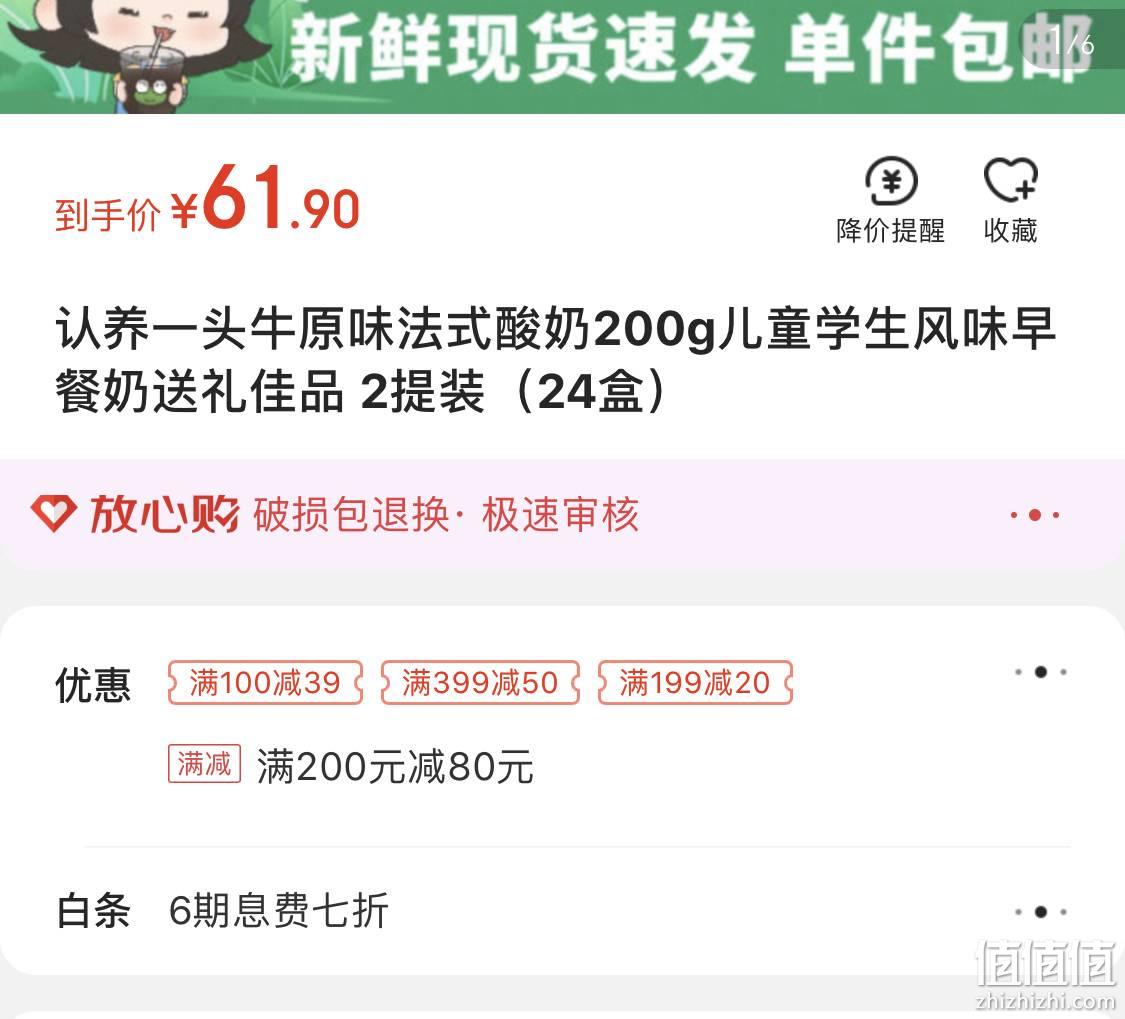The width and height of the screenshot is (1125, 1019).
Task: Tap the 到手价 ¥61.90 price
Action: coord(207,197)
